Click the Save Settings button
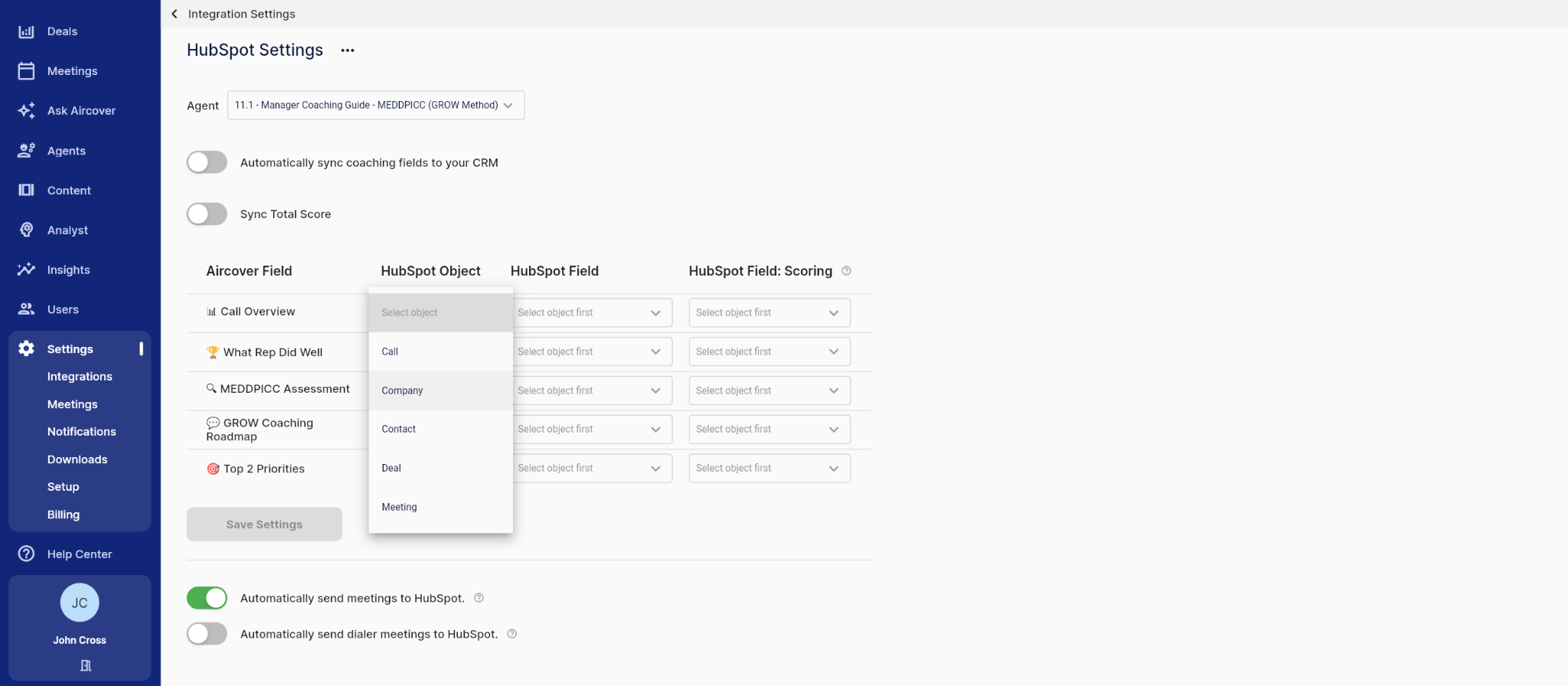The height and width of the screenshot is (686, 1568). pos(264,524)
